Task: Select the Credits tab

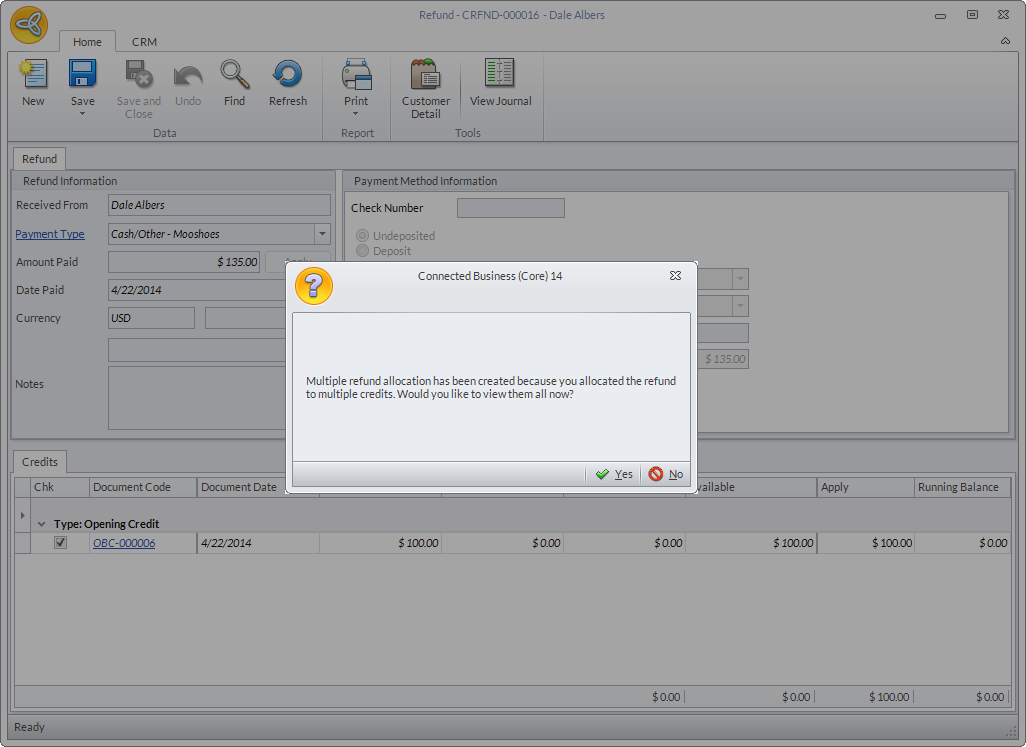Action: [x=40, y=462]
